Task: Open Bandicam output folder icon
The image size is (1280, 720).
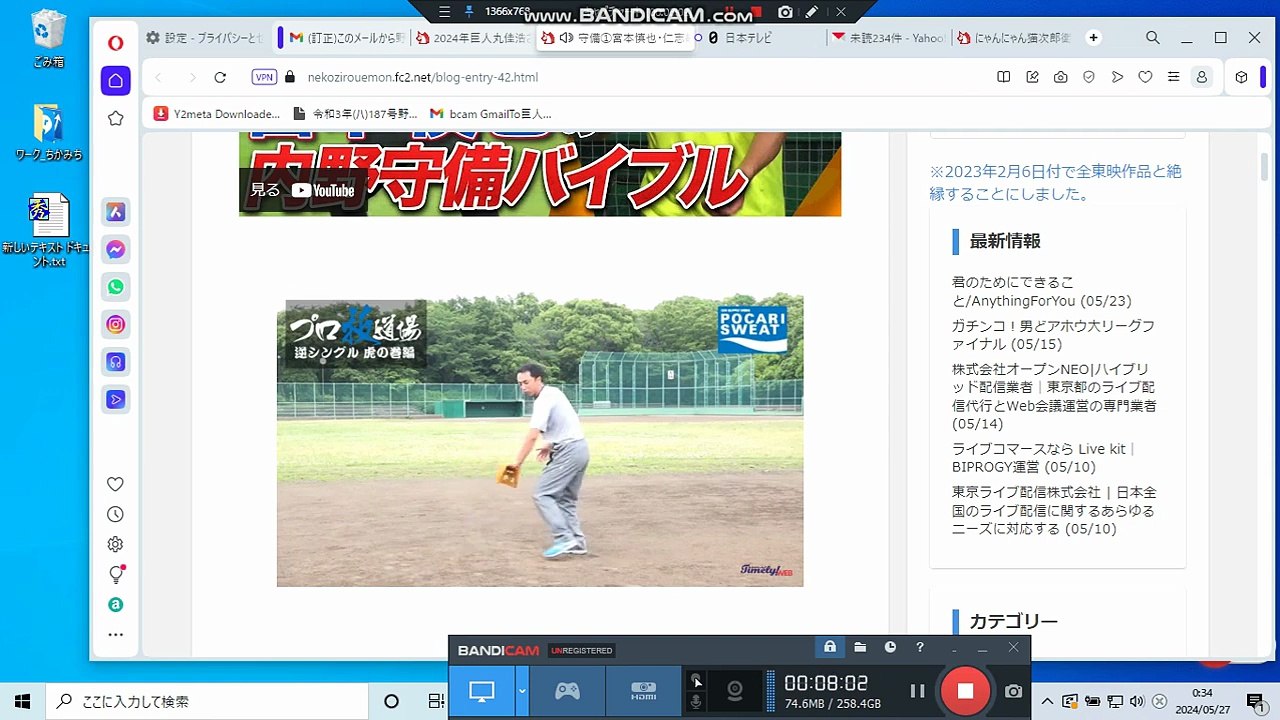Action: coord(860,648)
